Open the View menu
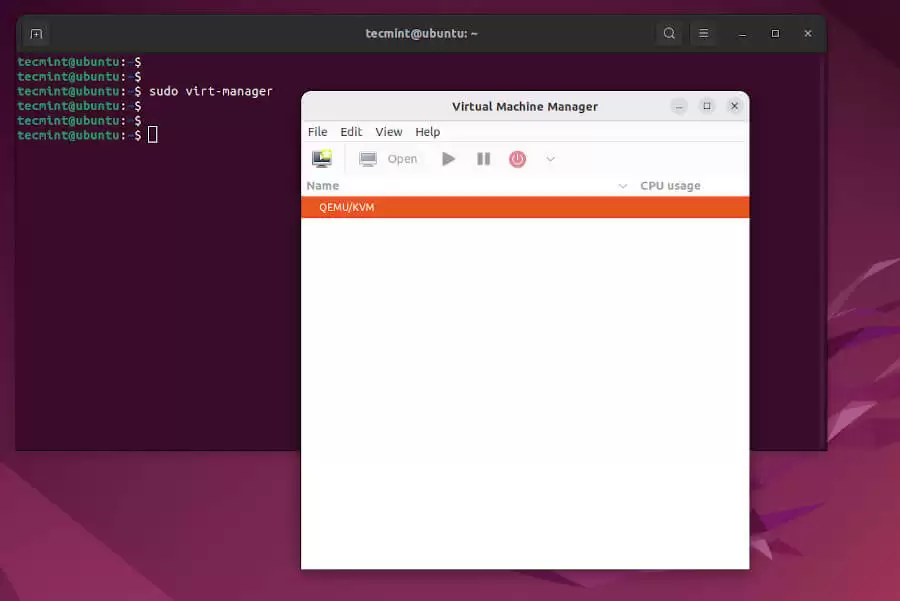Screen dimensions: 900x601 pos(388,131)
